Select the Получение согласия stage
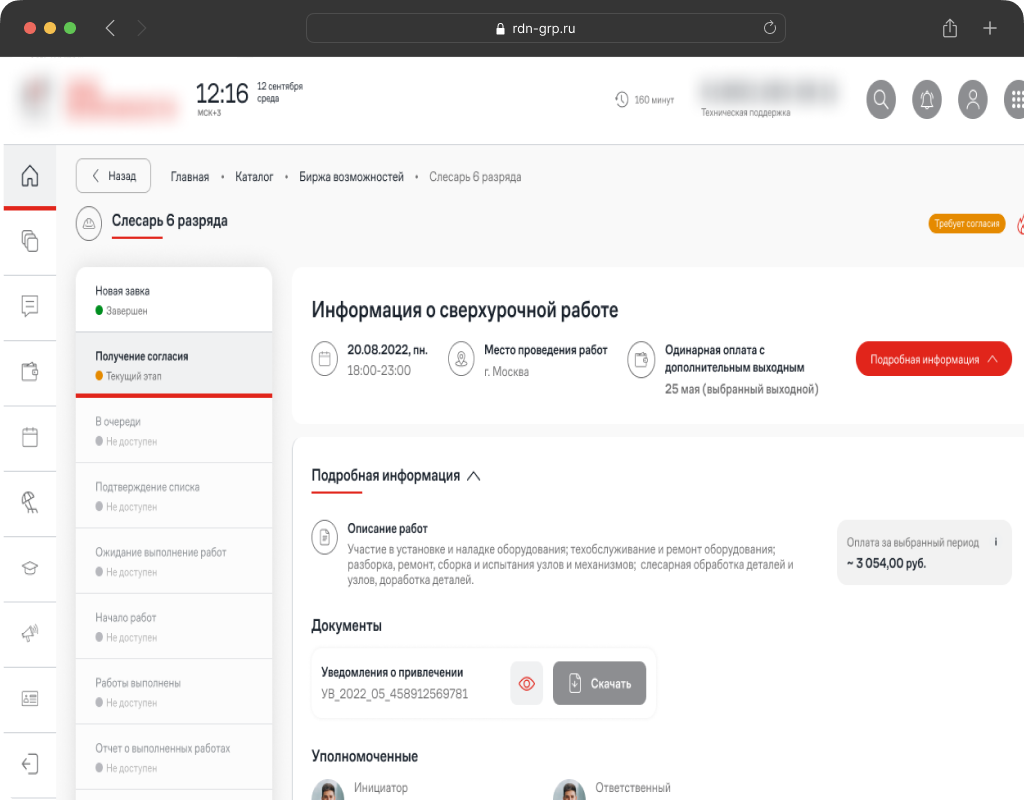This screenshot has height=800, width=1024. (173, 365)
